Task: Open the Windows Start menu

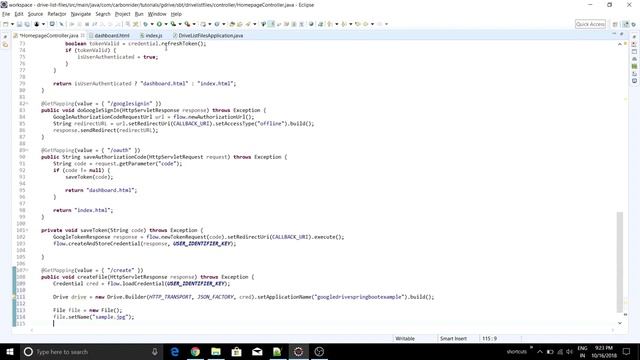Action: click(9, 351)
